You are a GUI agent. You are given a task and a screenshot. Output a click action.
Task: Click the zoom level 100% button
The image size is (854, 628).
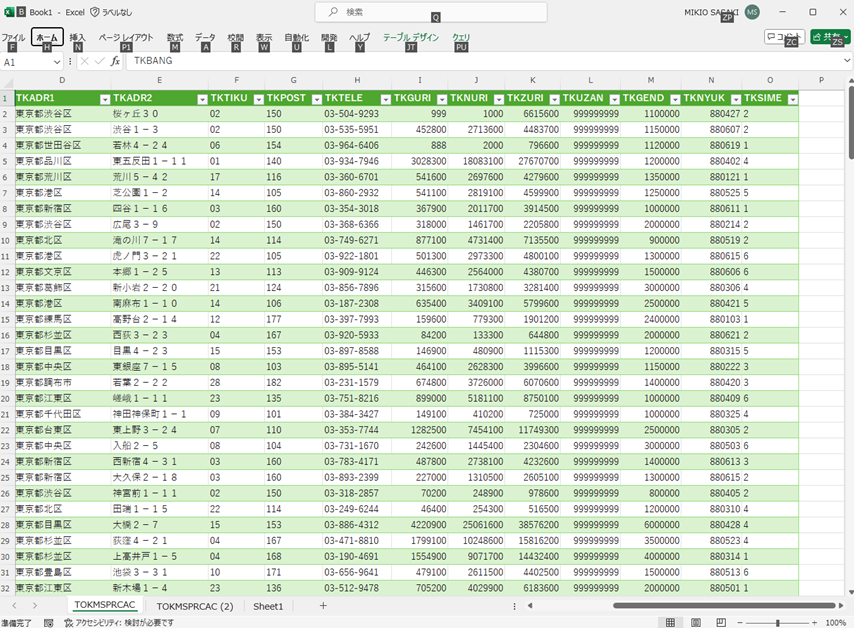(x=835, y=623)
